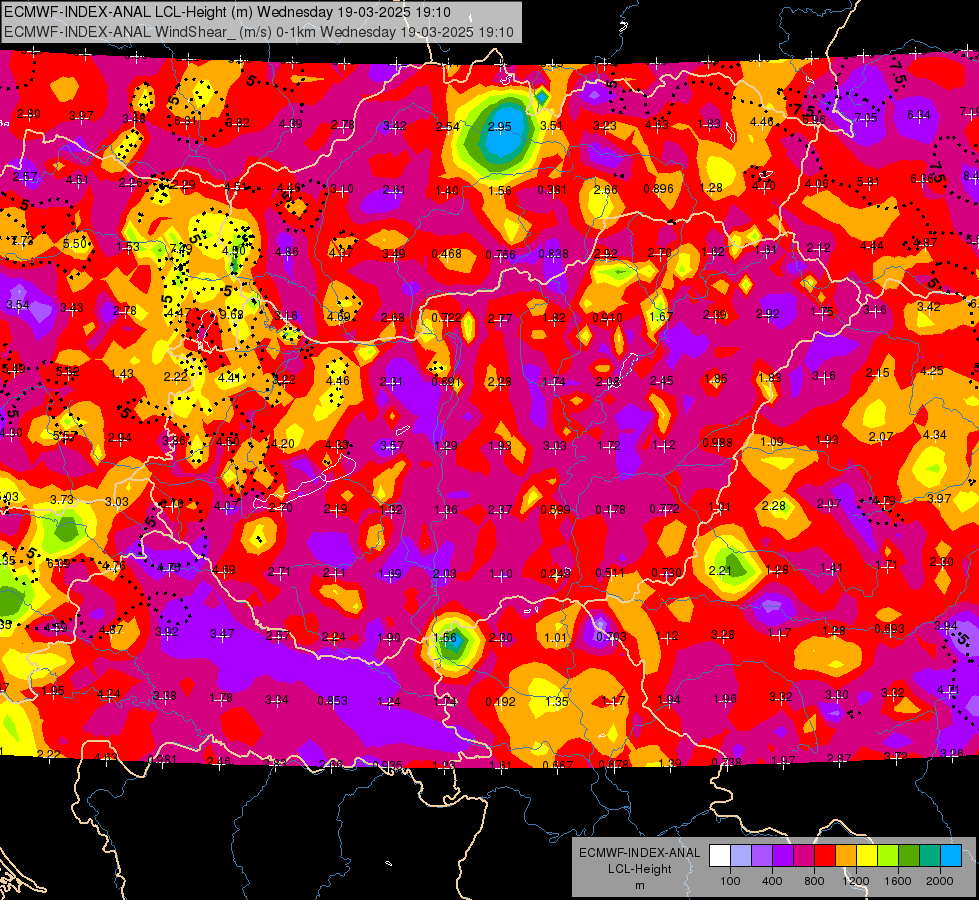Click the legend tick label 2000

click(940, 881)
